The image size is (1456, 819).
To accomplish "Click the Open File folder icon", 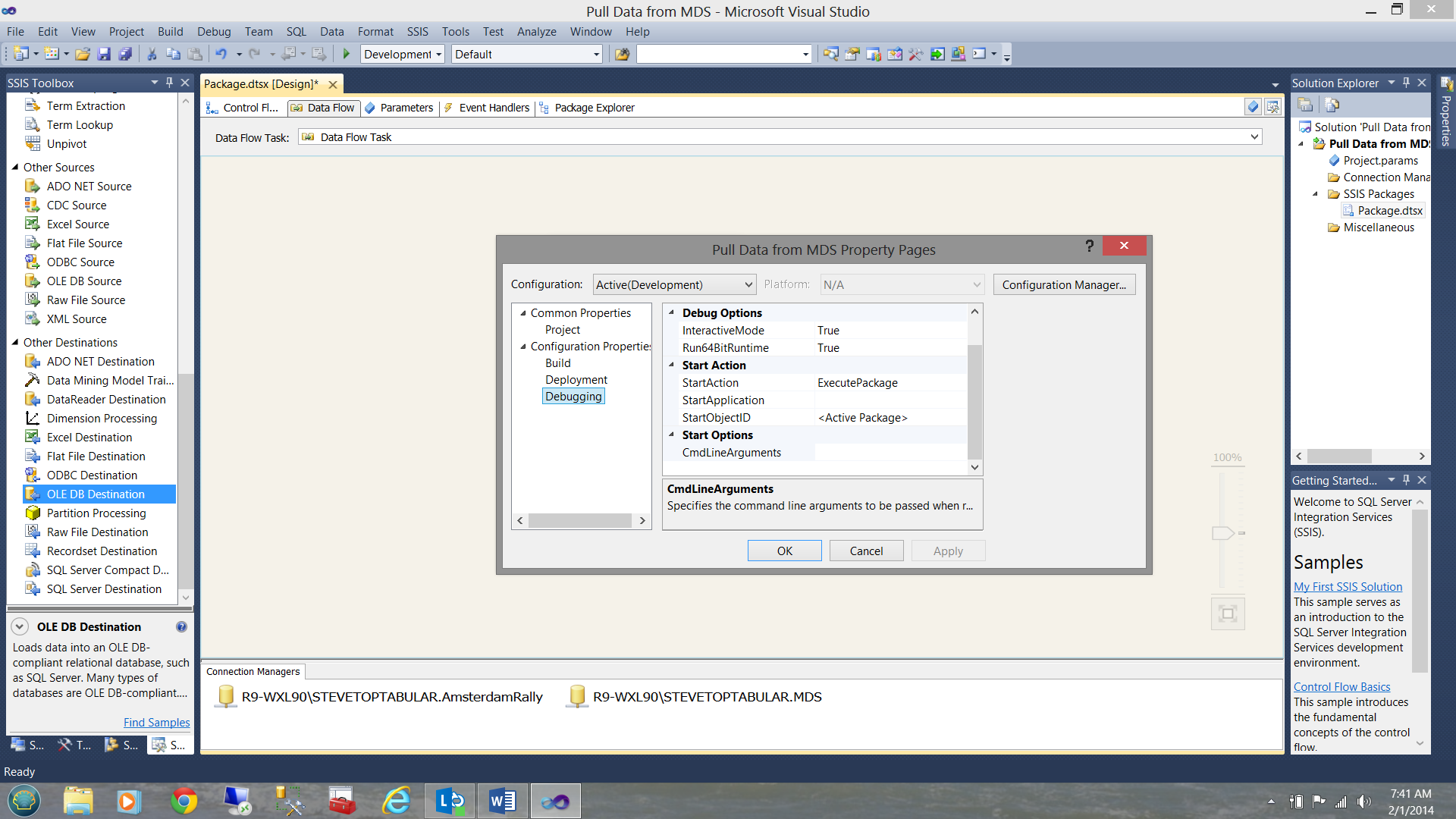I will pos(83,54).
